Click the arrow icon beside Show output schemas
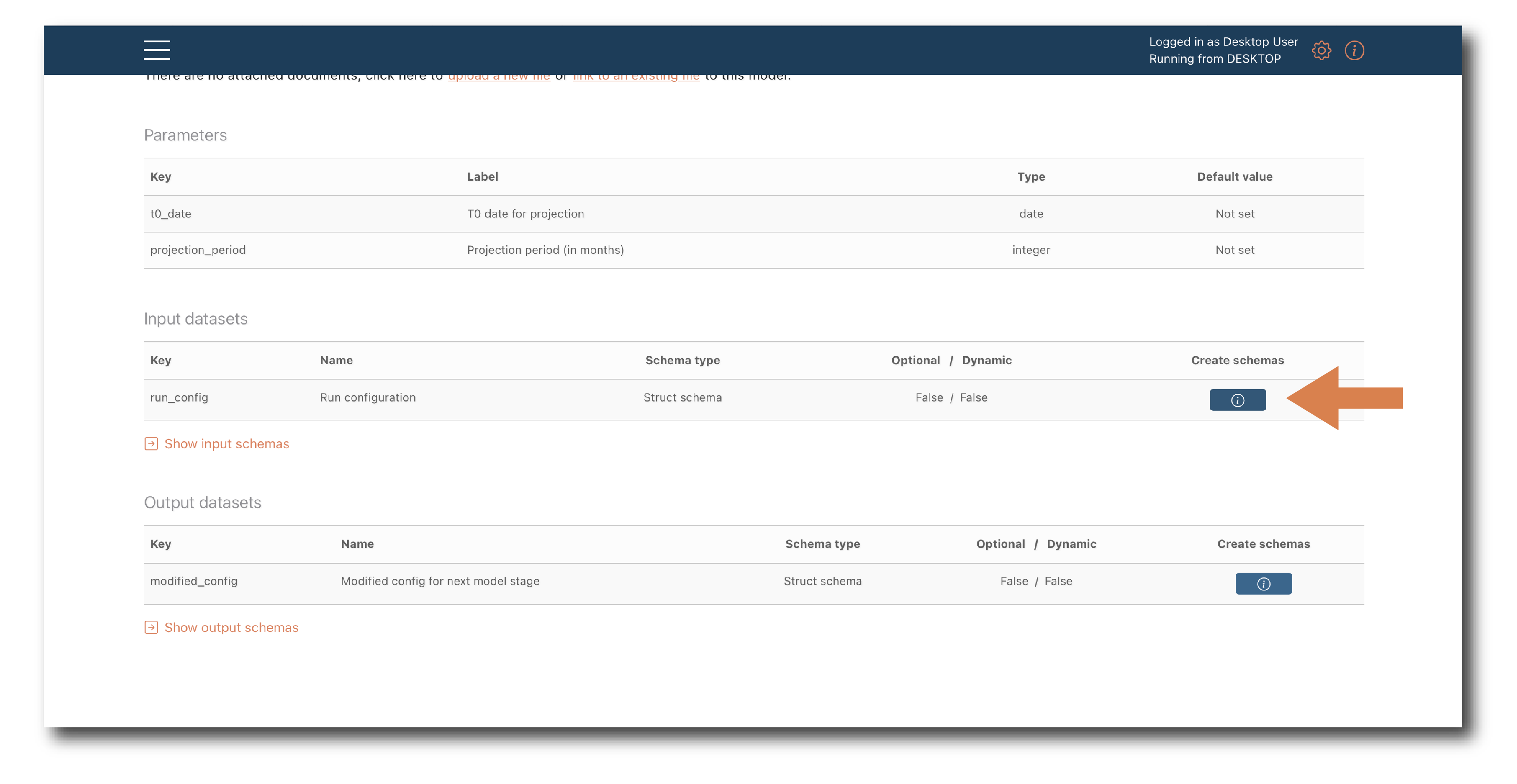Image resolution: width=1517 pixels, height=784 pixels. [151, 627]
